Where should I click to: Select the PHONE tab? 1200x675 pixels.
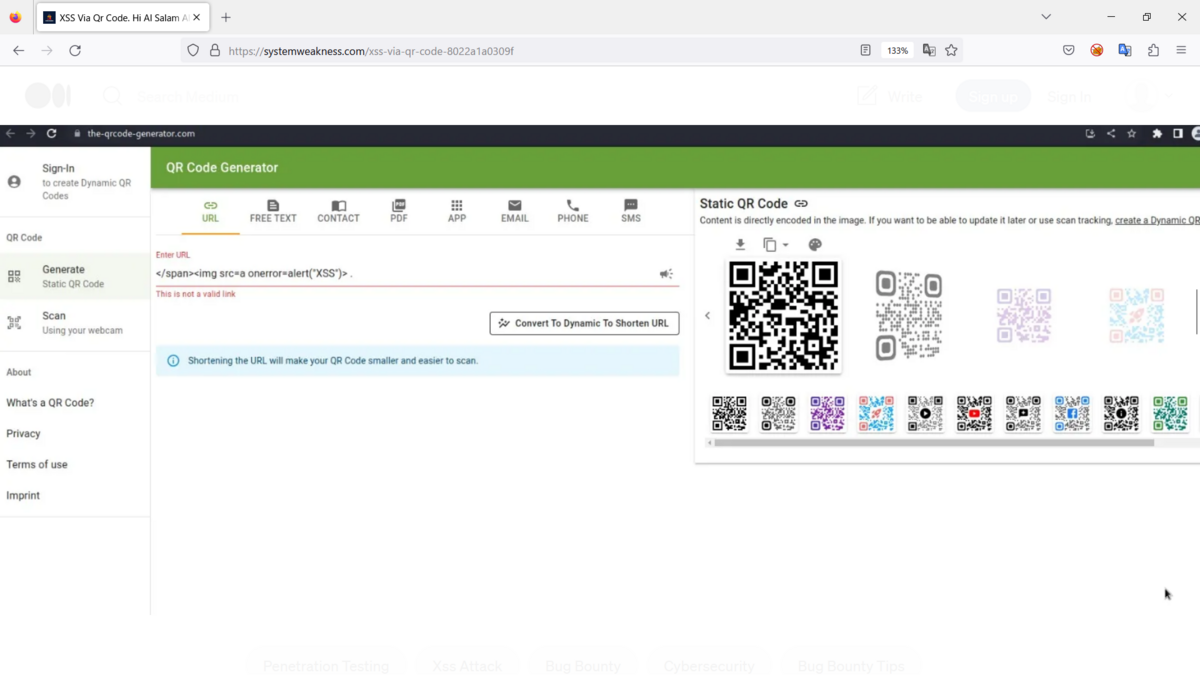tap(573, 211)
